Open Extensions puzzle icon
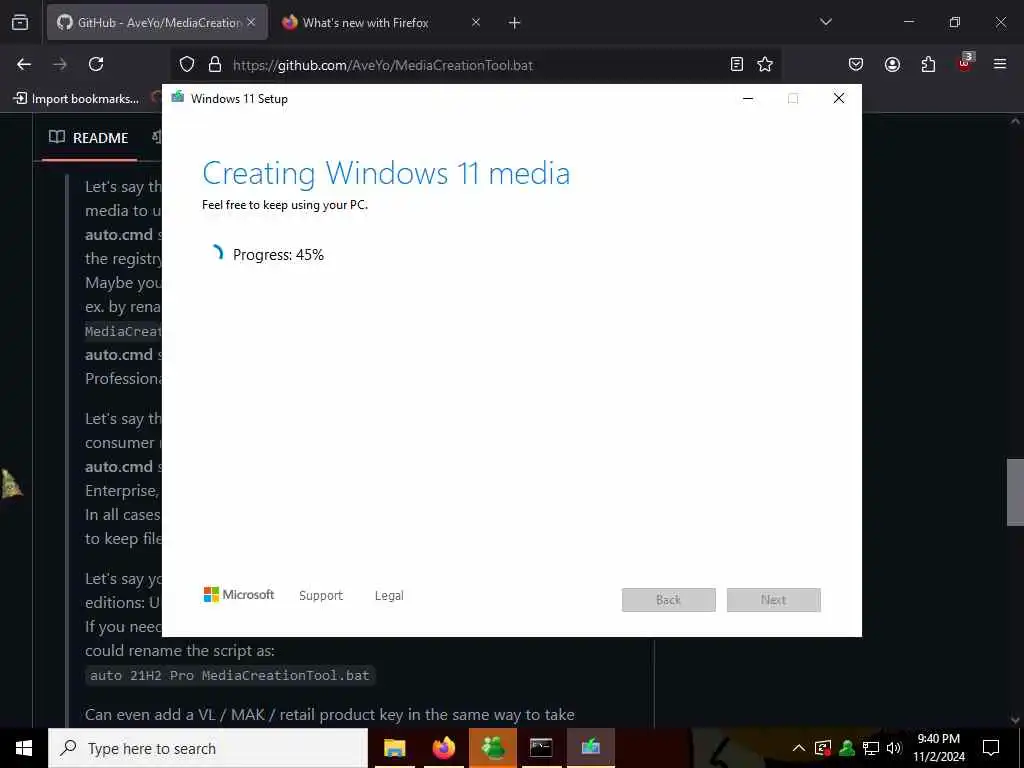The image size is (1024, 768). coord(928,64)
